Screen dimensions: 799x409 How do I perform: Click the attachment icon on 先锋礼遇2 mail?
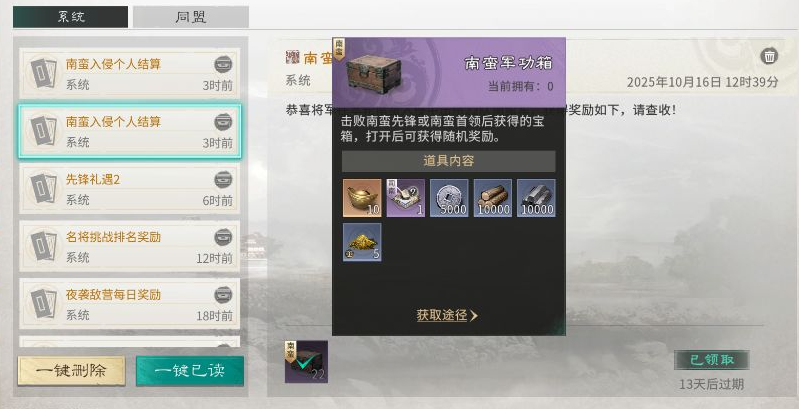pos(223,179)
